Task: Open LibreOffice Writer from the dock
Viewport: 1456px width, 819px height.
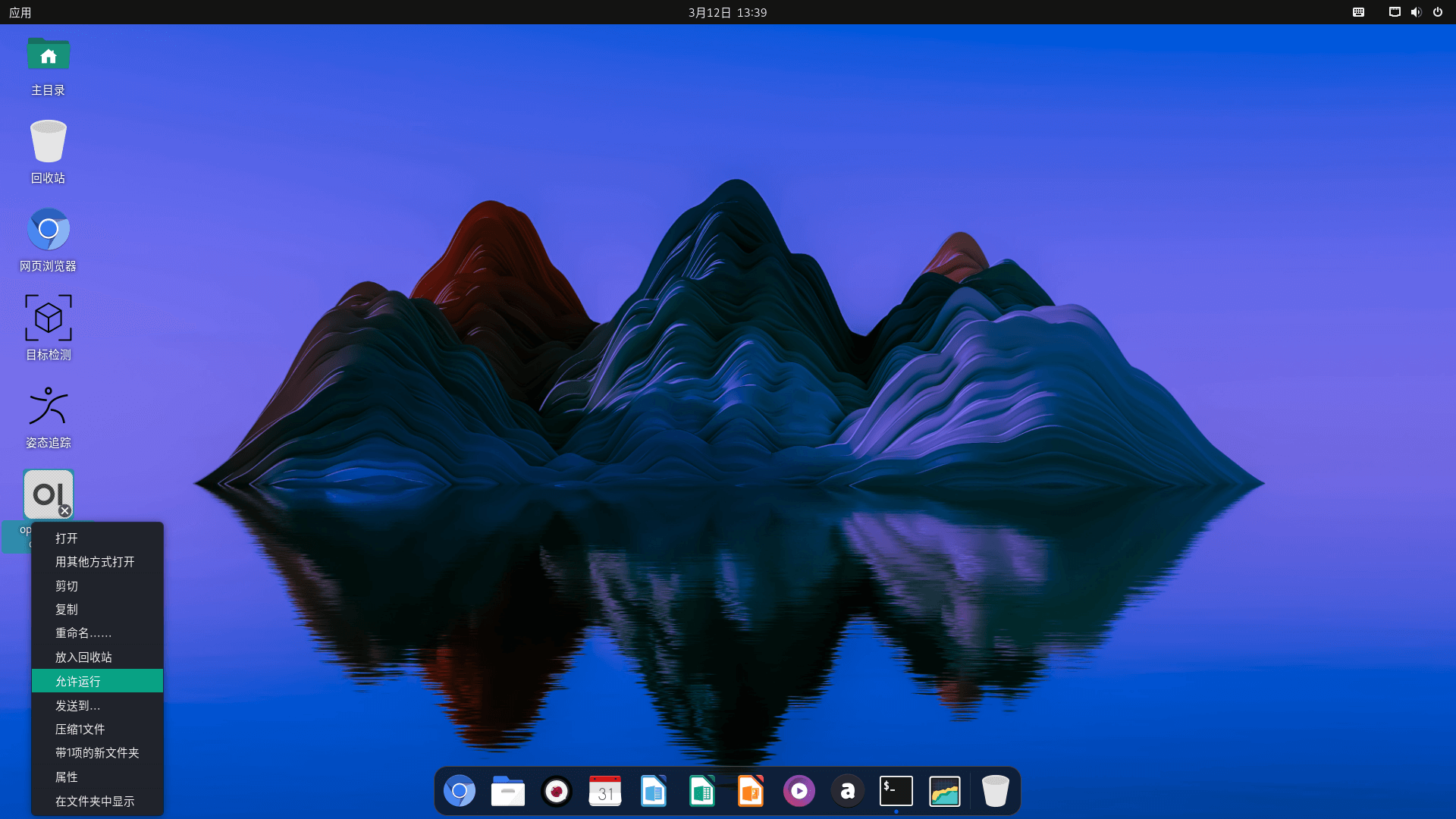Action: [x=653, y=791]
